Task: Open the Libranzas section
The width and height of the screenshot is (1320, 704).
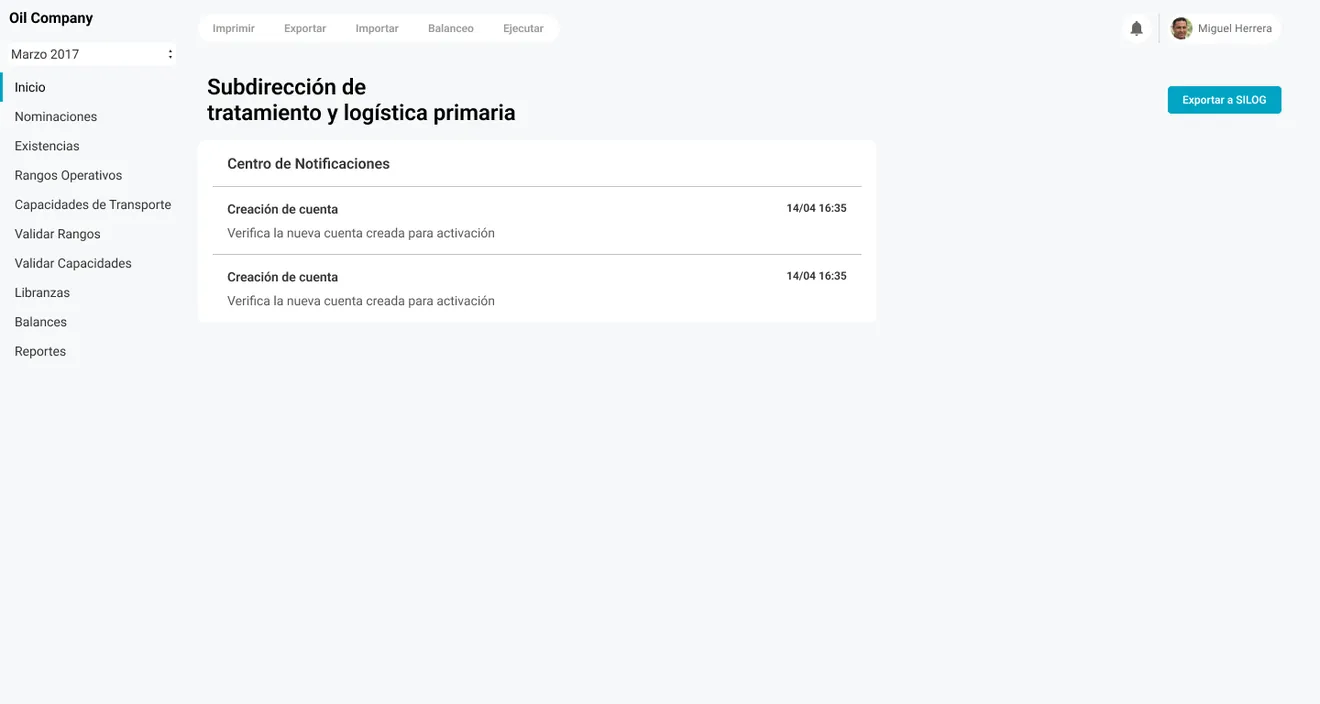Action: pos(42,293)
